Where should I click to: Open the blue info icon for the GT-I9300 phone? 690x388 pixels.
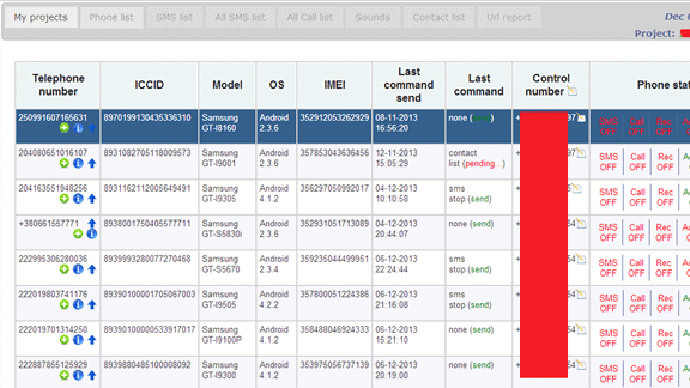click(78, 375)
